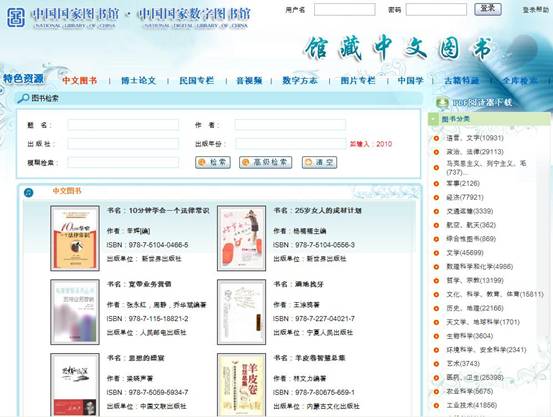Switch to the 博士论文 tab

click(x=139, y=81)
